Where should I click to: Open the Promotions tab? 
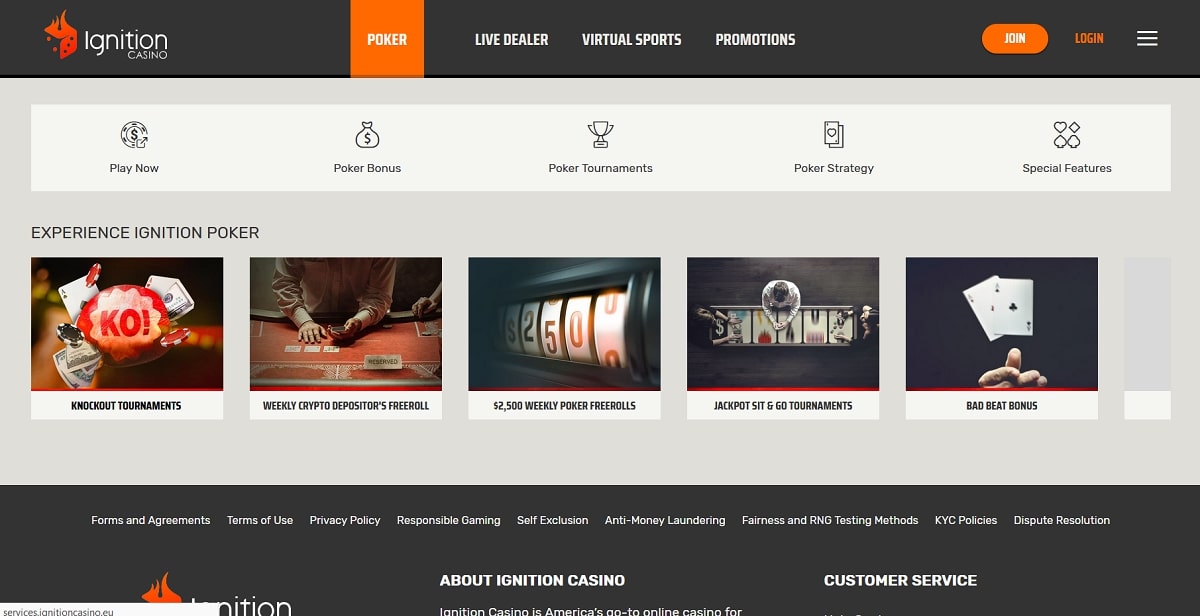(755, 39)
